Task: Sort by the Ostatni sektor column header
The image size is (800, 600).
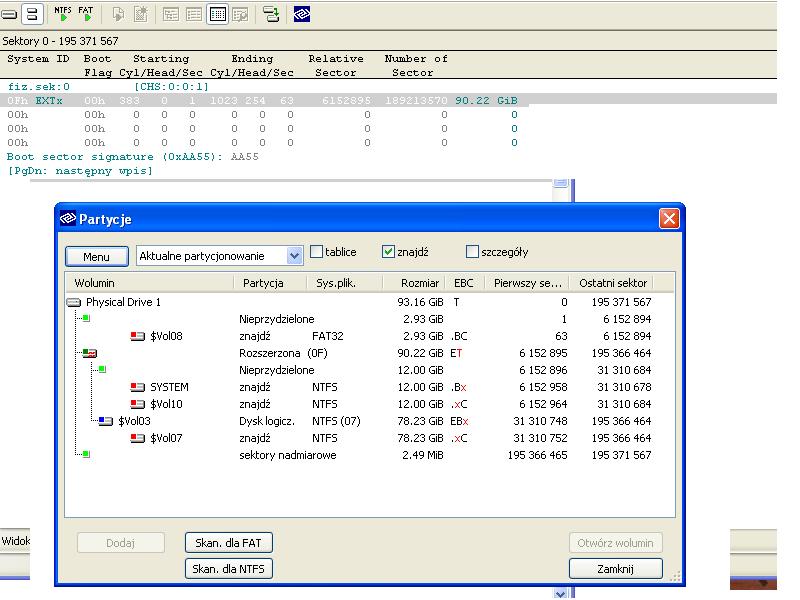Action: point(612,283)
